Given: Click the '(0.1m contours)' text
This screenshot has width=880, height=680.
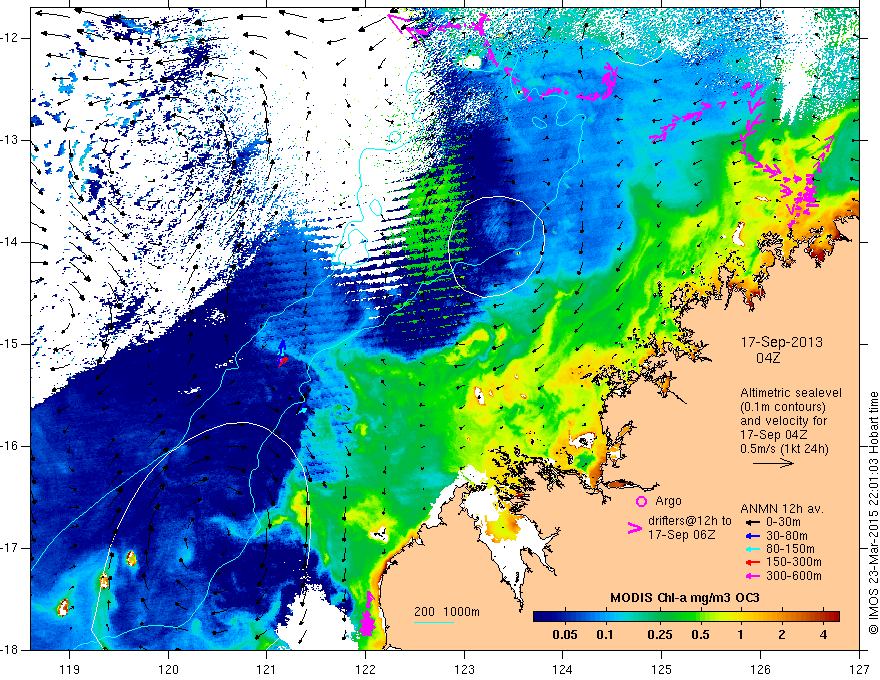Looking at the screenshot, I should click(783, 407).
